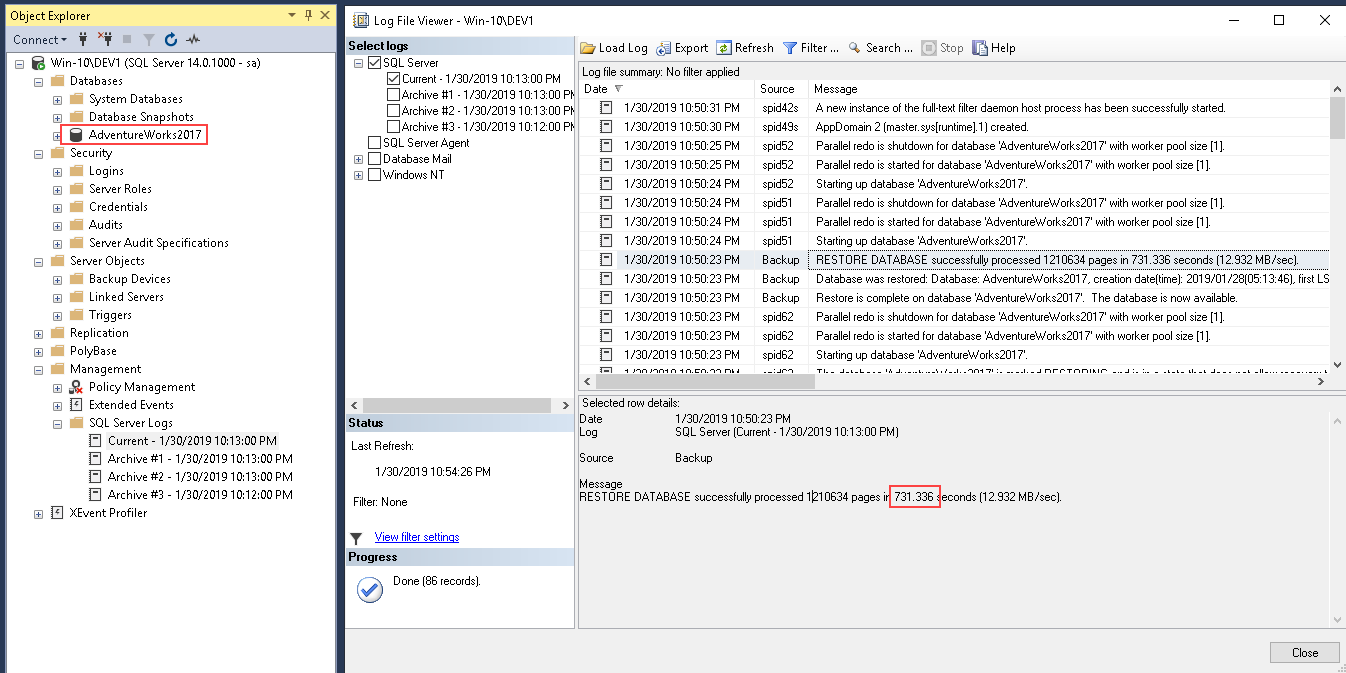This screenshot has width=1346, height=673.
Task: Click Disconnect plug icon with red X
Action: (105, 40)
